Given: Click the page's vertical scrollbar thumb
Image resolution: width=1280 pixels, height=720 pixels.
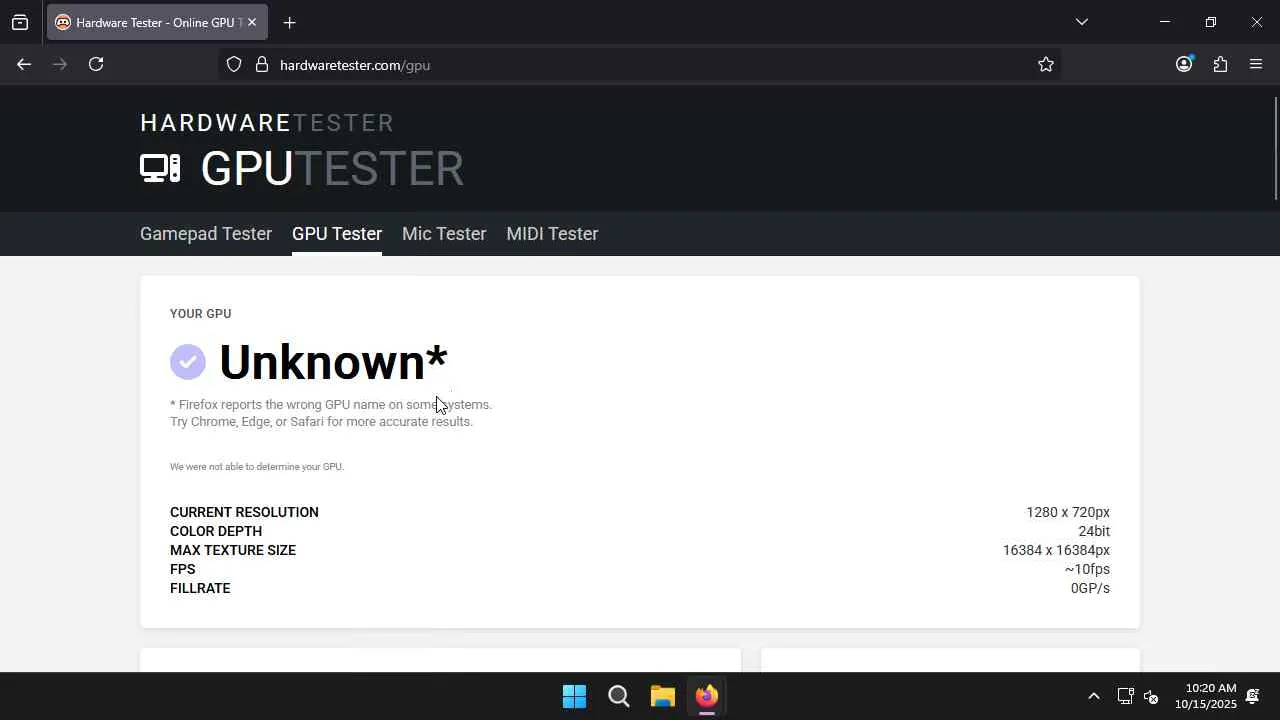Looking at the screenshot, I should click(1275, 148).
